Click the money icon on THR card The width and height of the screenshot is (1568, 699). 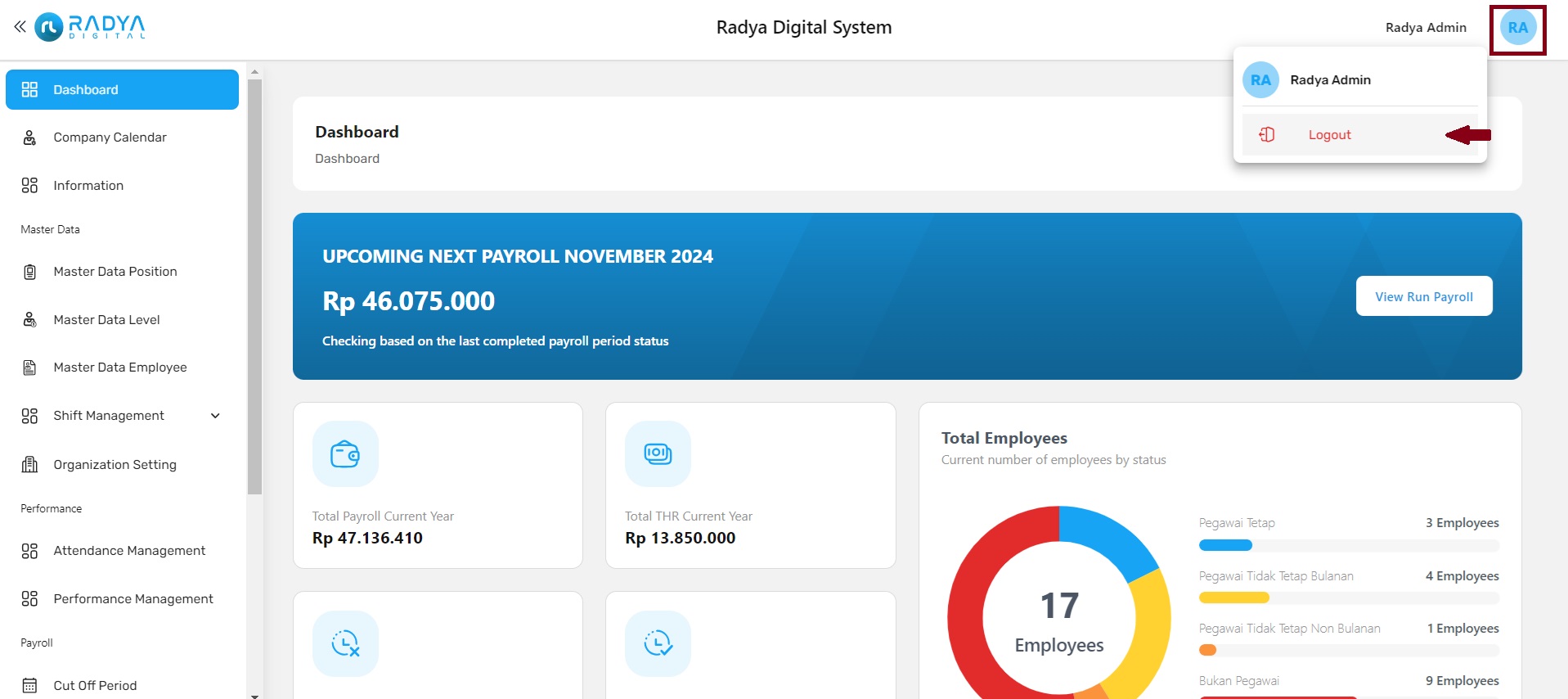point(658,454)
